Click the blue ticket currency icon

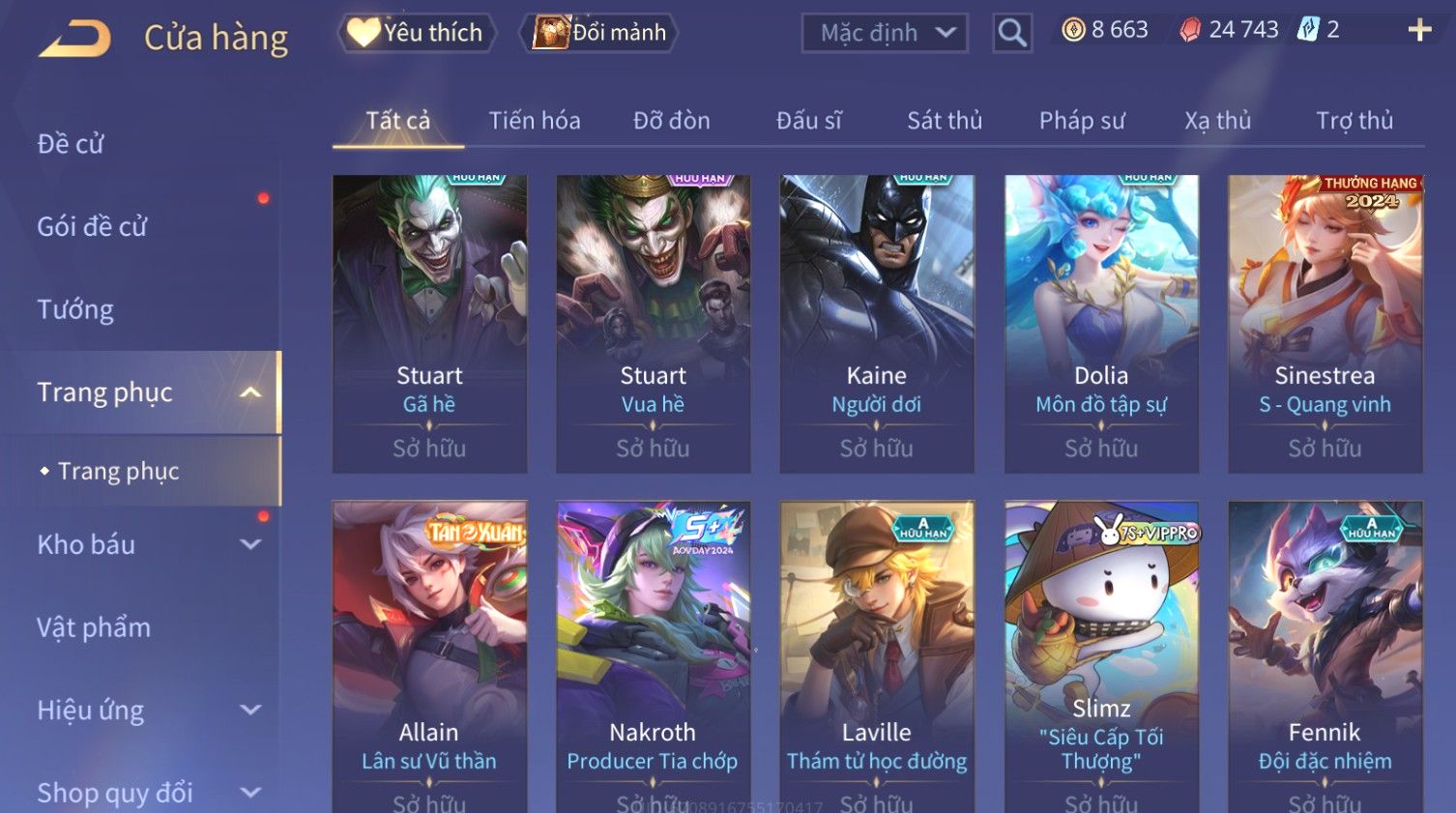1307,30
